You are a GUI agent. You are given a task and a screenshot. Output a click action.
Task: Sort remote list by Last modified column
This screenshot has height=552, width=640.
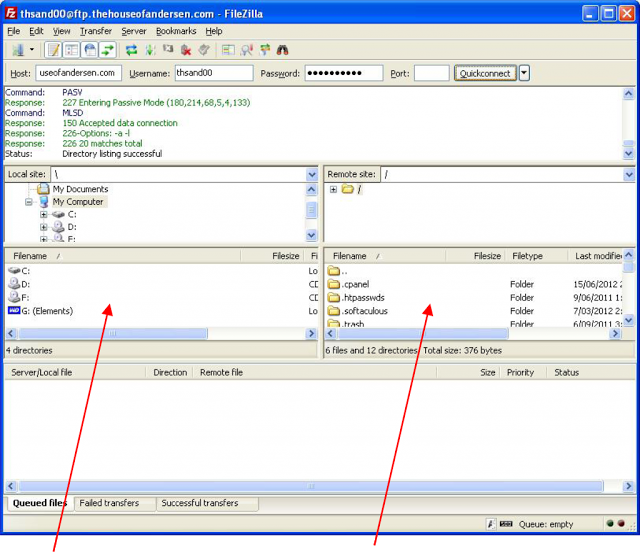tap(596, 256)
